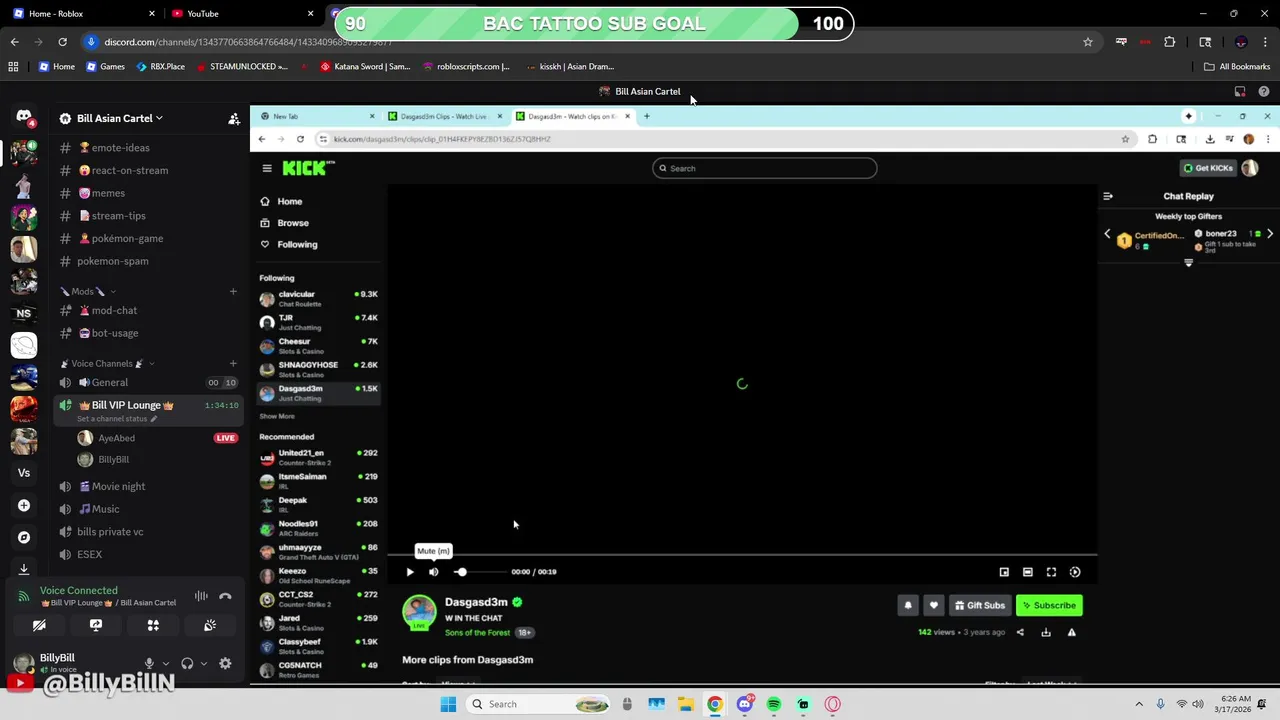Play the Kick clip
Image resolution: width=1280 pixels, height=720 pixels.
coord(410,572)
